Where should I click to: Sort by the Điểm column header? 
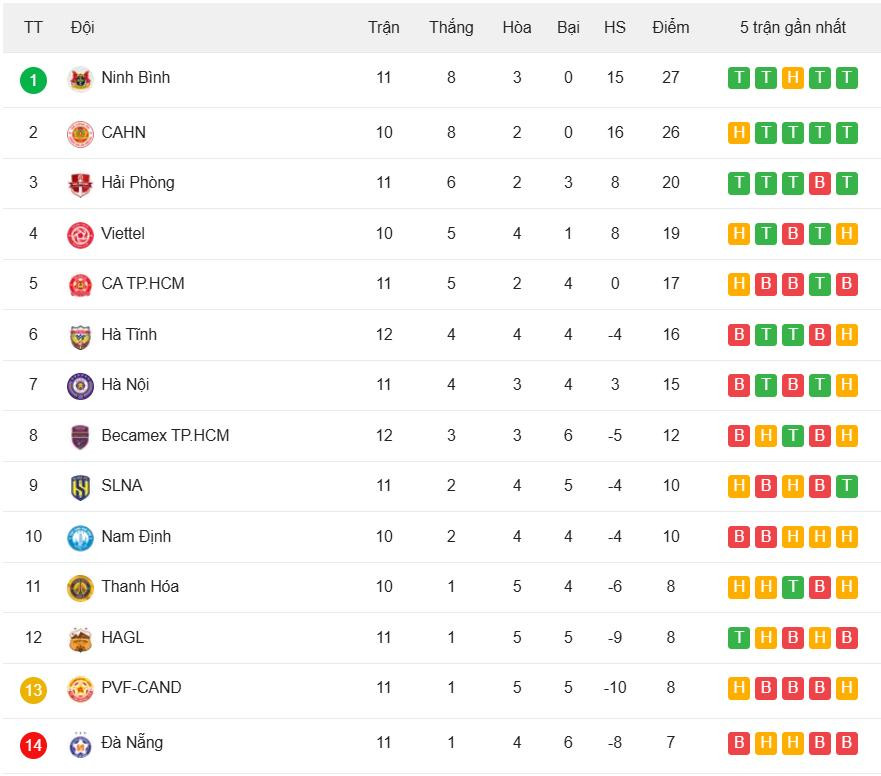[670, 27]
